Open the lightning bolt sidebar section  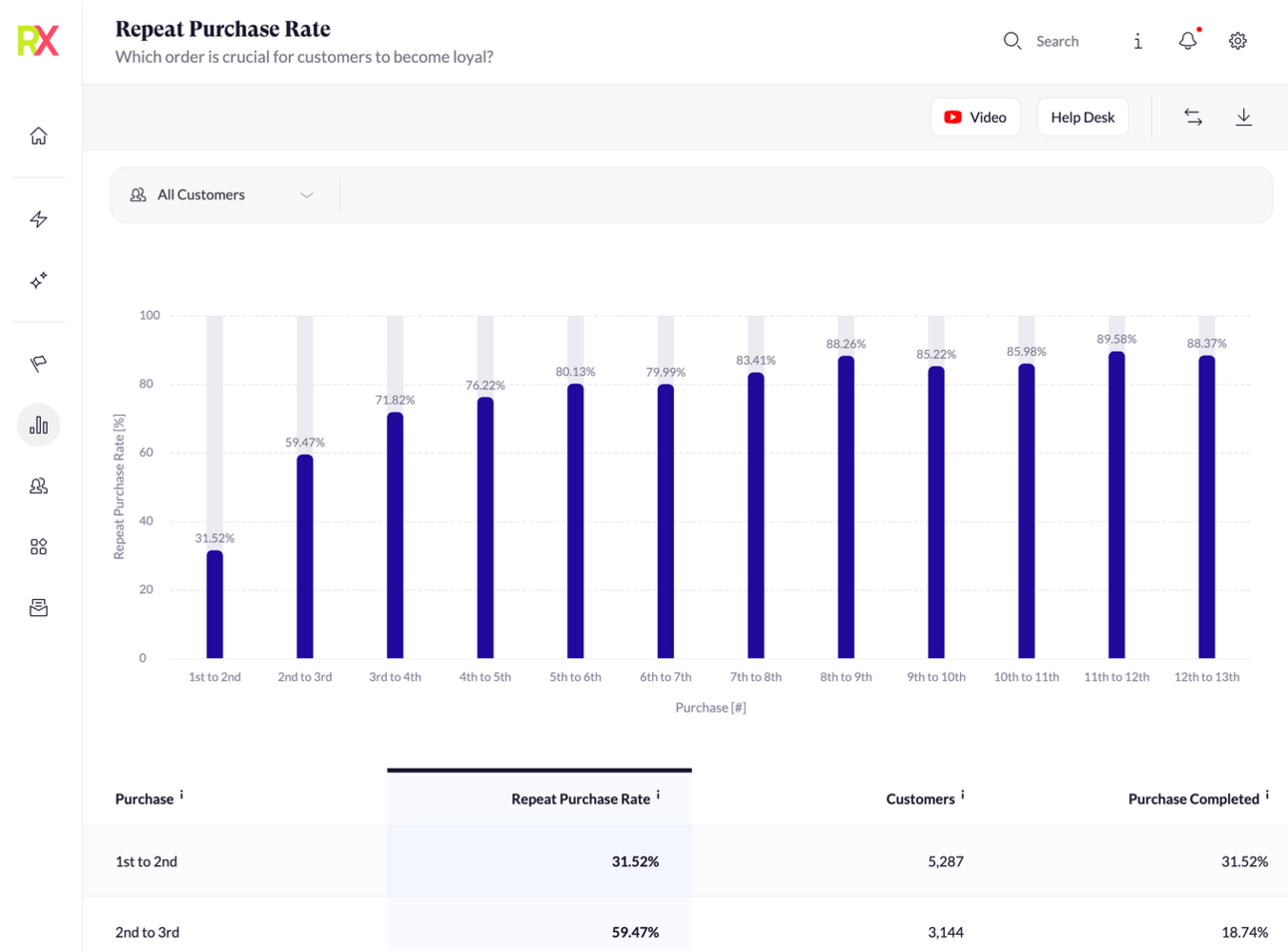tap(39, 219)
